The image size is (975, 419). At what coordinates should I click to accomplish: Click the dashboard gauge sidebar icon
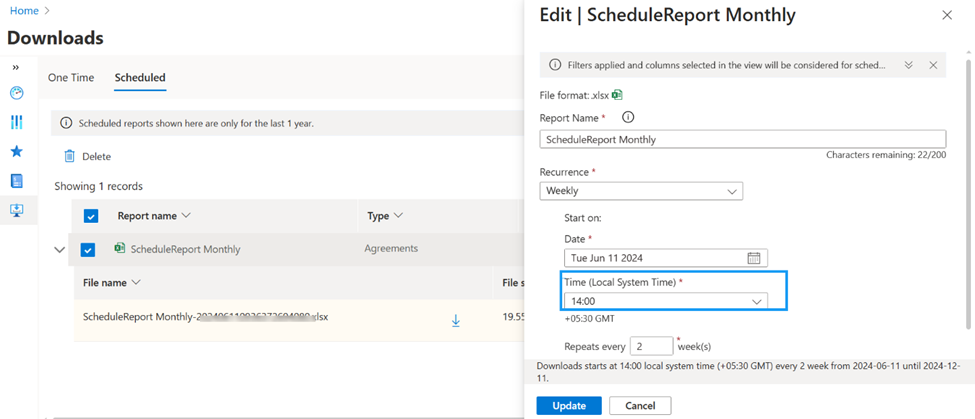tap(16, 93)
